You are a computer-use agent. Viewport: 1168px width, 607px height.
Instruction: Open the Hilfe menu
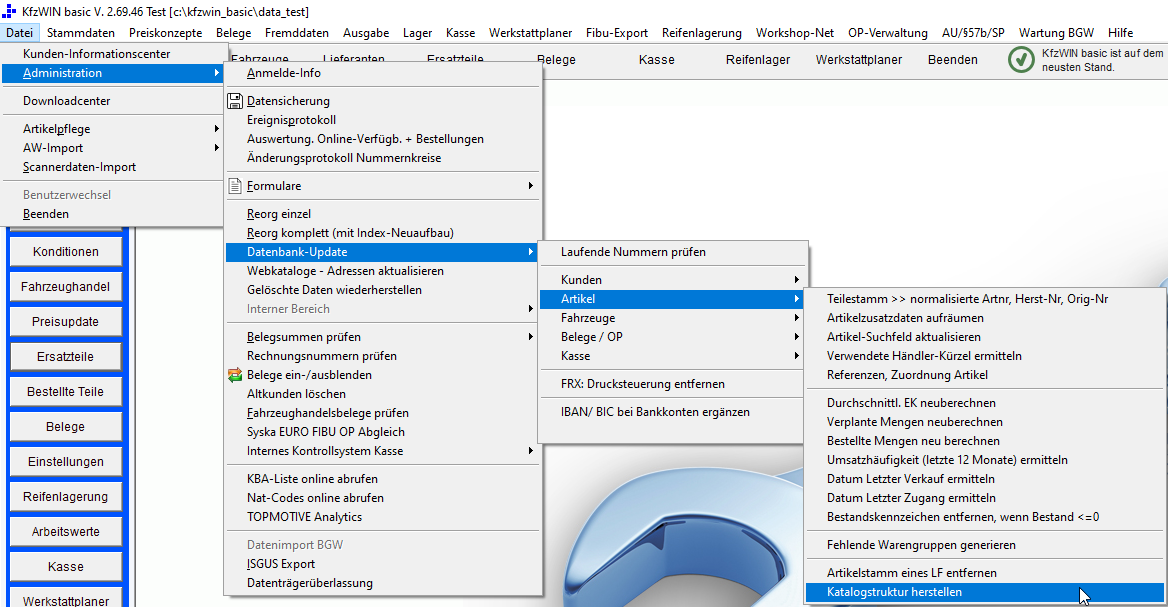click(x=1120, y=33)
